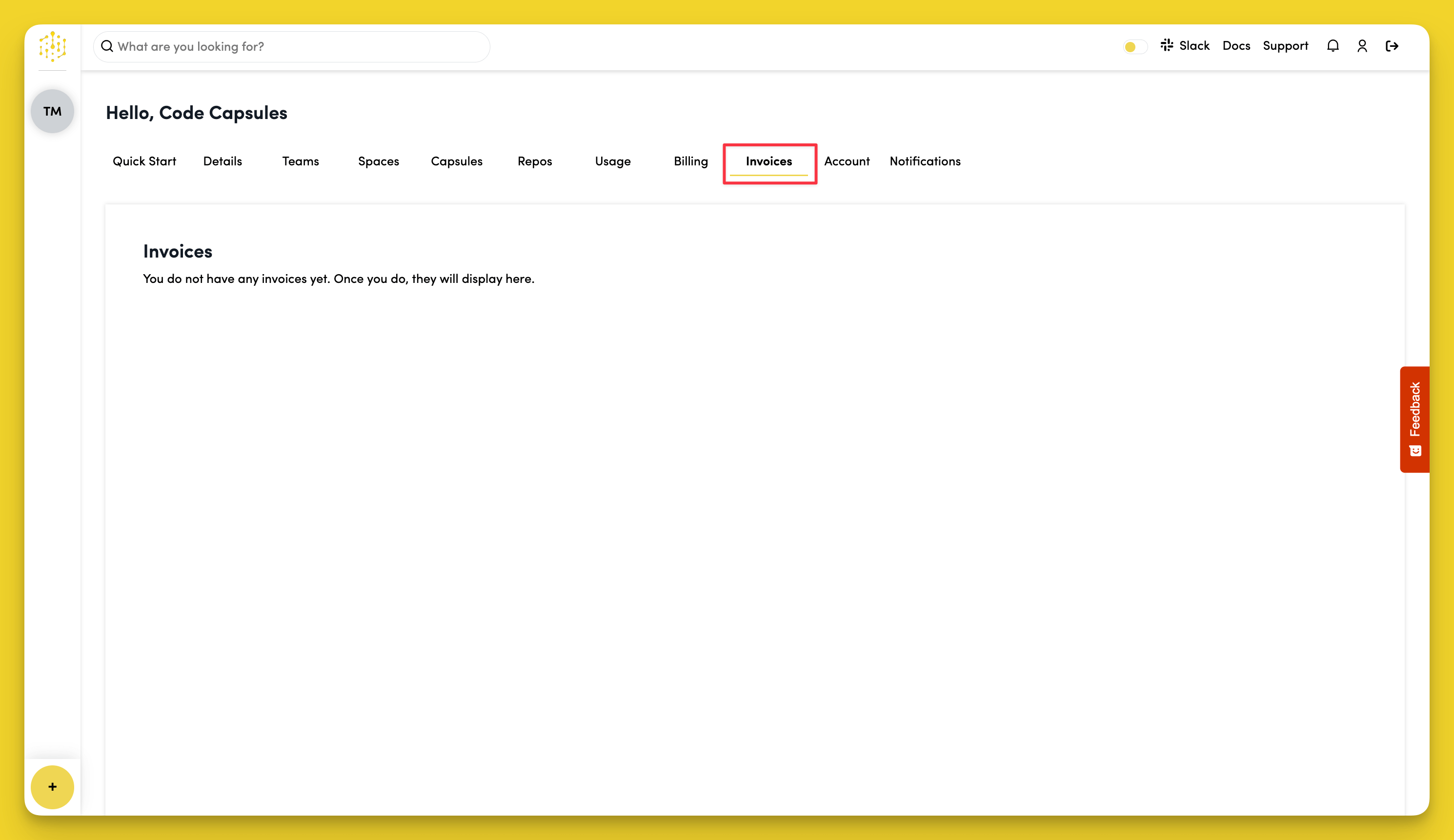Switch to the Billing tab
This screenshot has height=840, width=1454.
pyautogui.click(x=691, y=161)
